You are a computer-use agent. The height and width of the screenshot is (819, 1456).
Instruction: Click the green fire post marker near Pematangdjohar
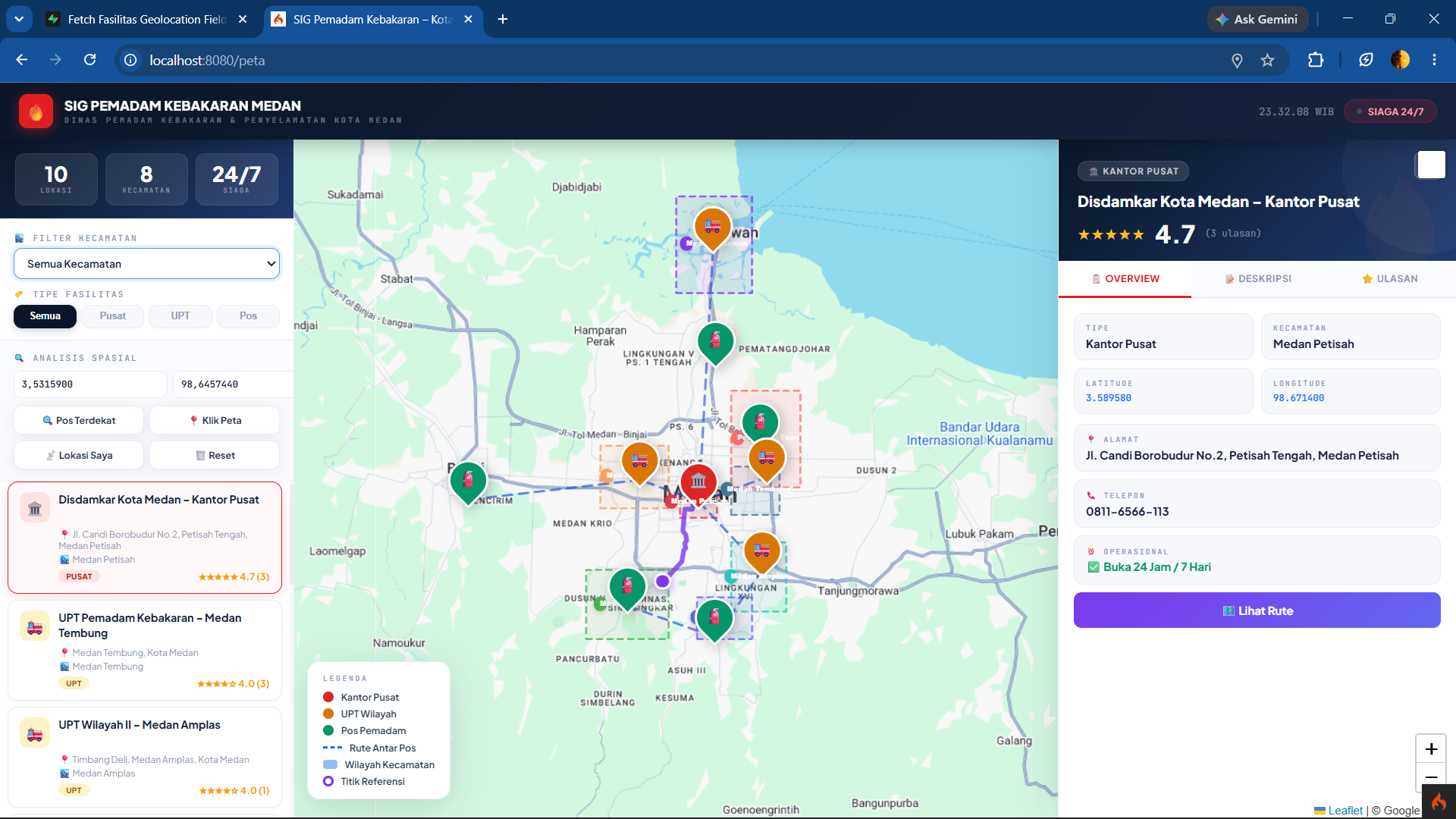click(x=715, y=342)
